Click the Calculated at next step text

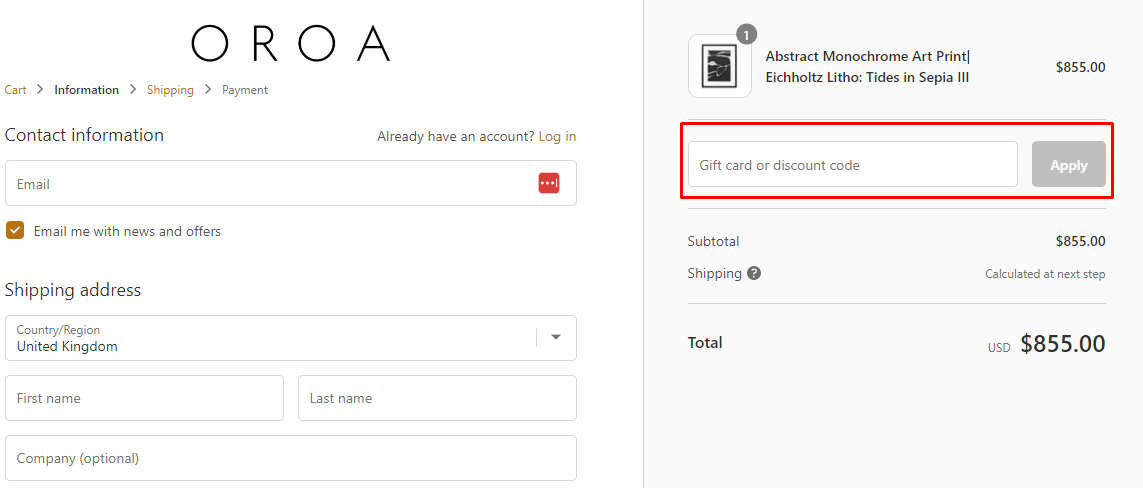(x=1045, y=274)
